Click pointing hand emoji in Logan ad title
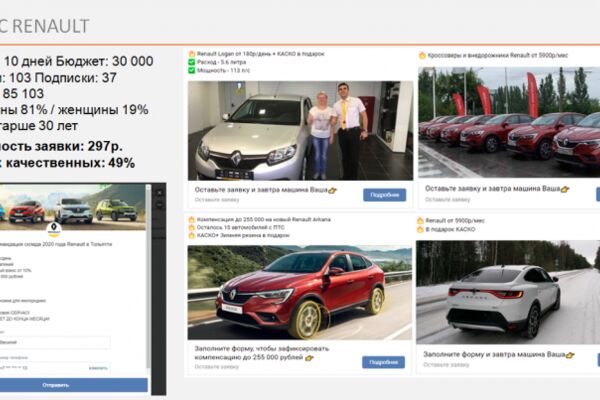Image resolution: width=600 pixels, height=400 pixels. coord(332,190)
